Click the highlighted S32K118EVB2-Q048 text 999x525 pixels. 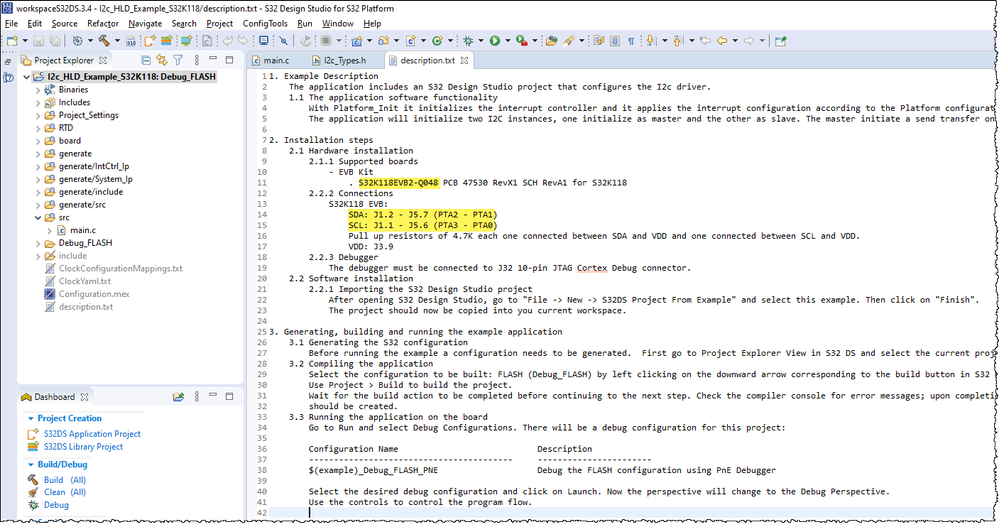(x=398, y=183)
